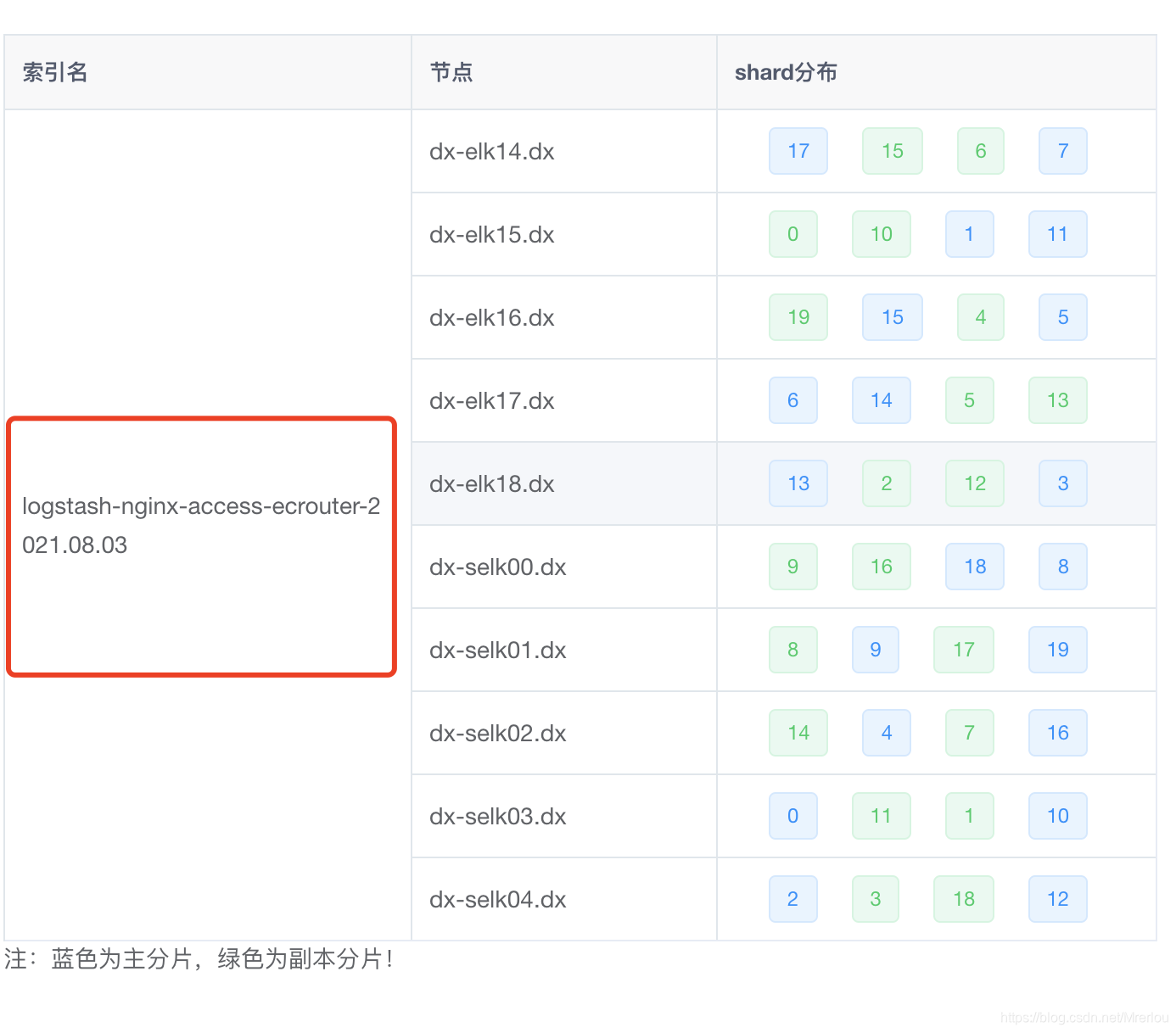
Task: Select node dx-elk16.dx
Action: coord(492,318)
